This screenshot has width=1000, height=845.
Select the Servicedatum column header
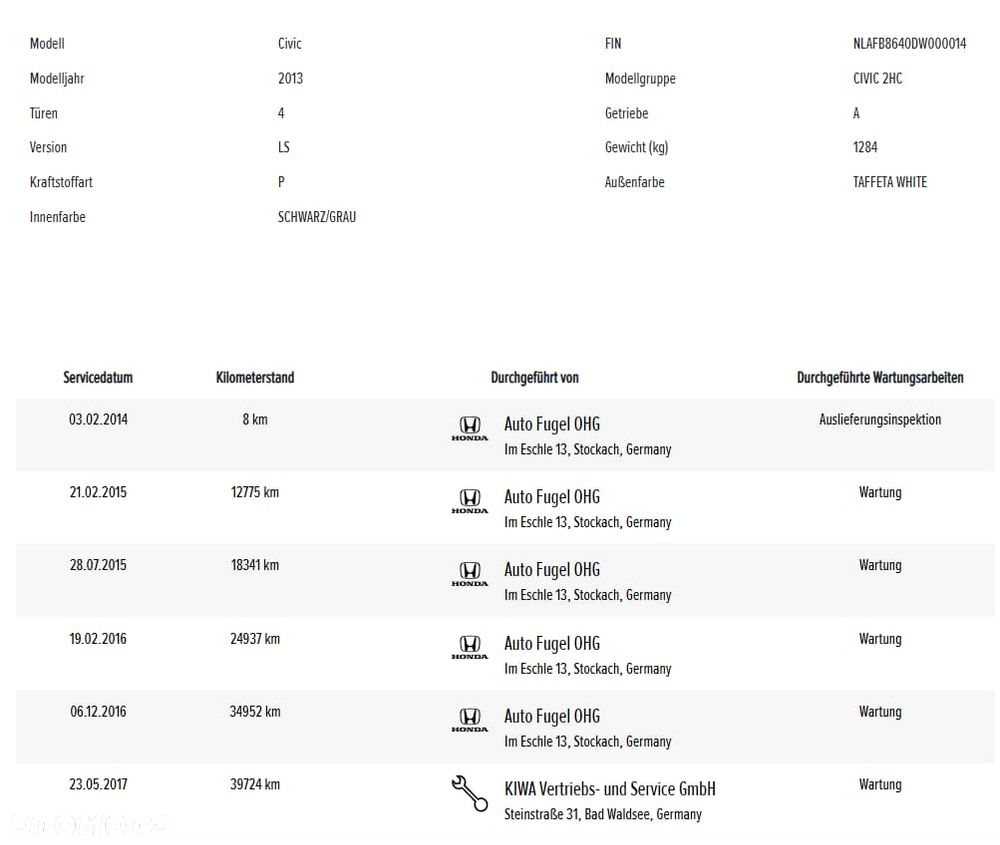98,378
